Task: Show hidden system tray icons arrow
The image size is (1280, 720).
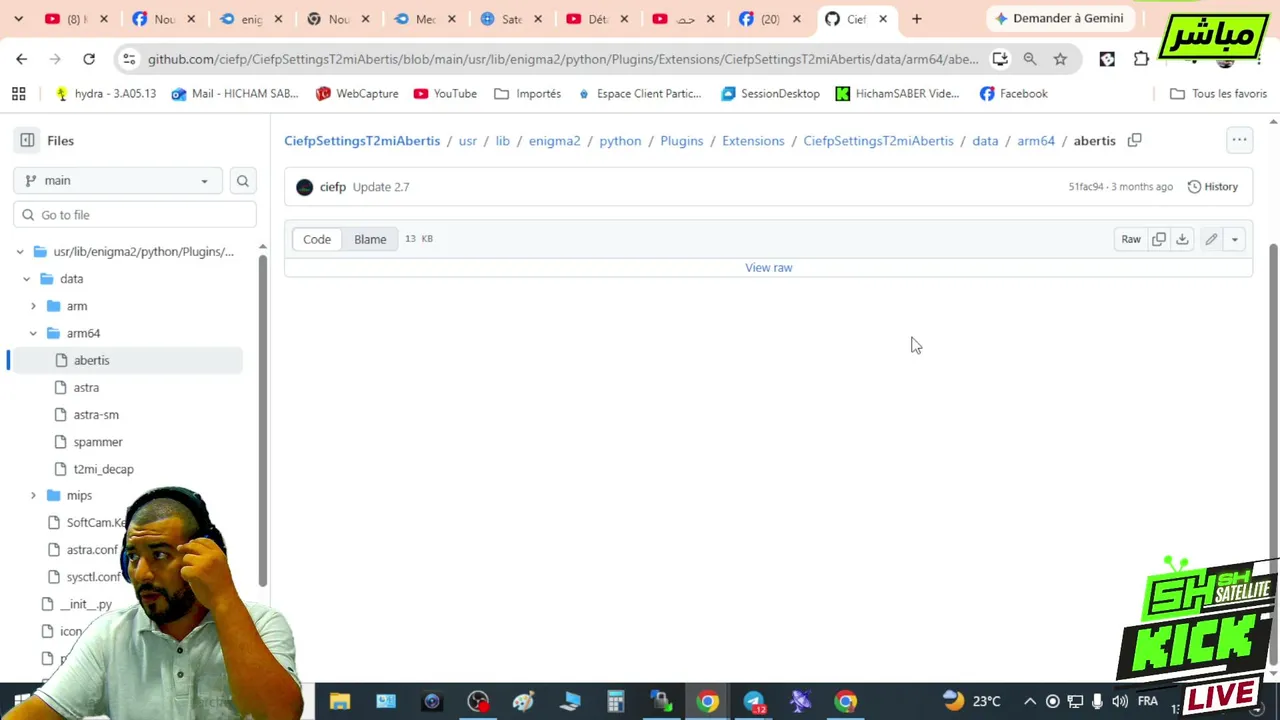Action: [1030, 702]
